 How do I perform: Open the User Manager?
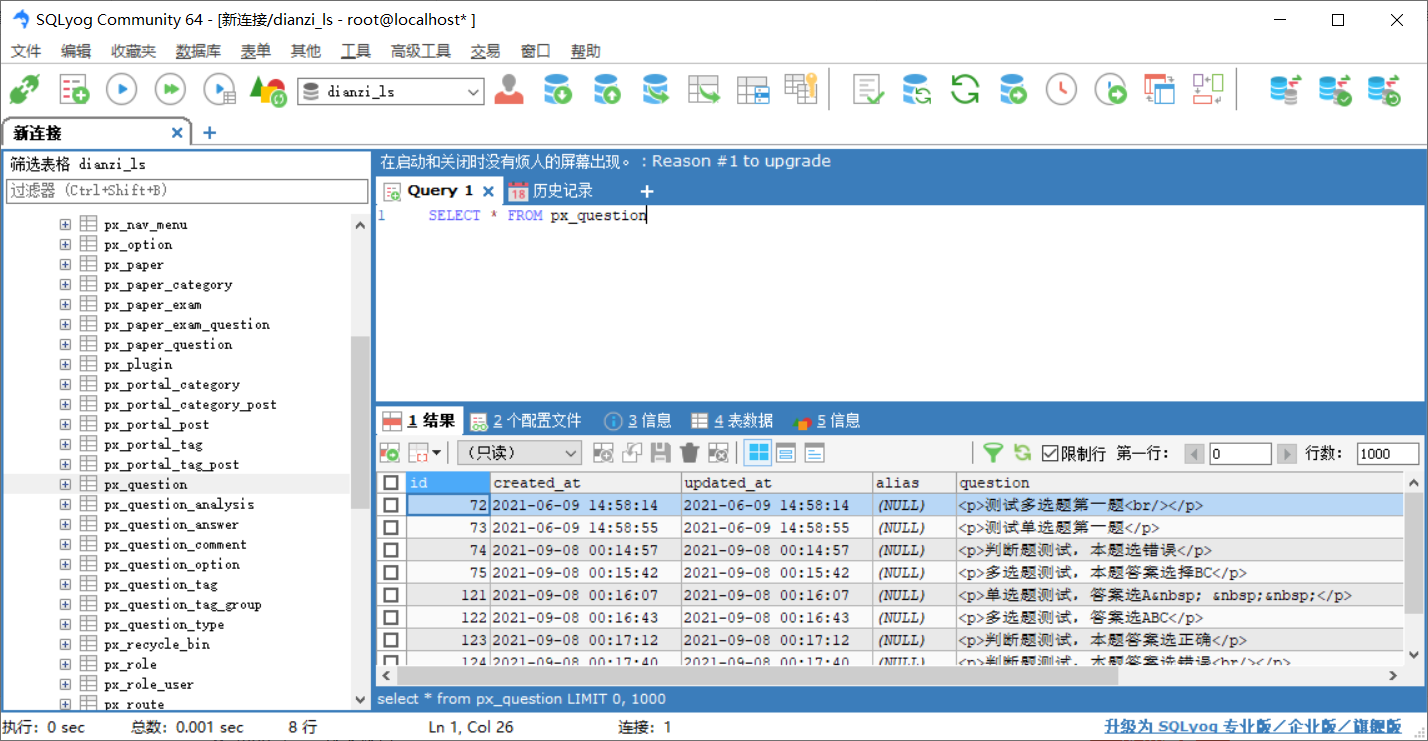point(509,89)
